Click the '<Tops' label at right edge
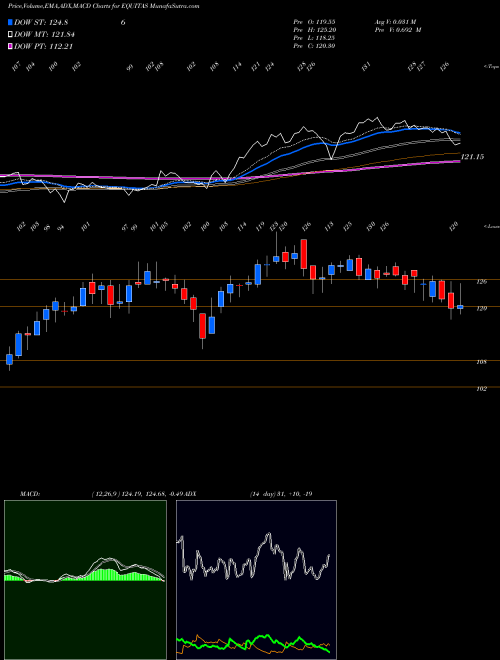This screenshot has width=500, height=660. pyautogui.click(x=492, y=67)
